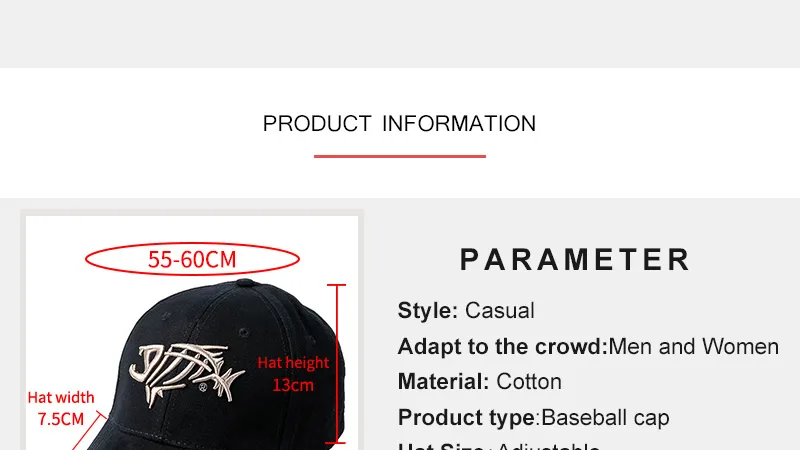Click the red underline below the heading
The width and height of the screenshot is (800, 450).
[399, 156]
